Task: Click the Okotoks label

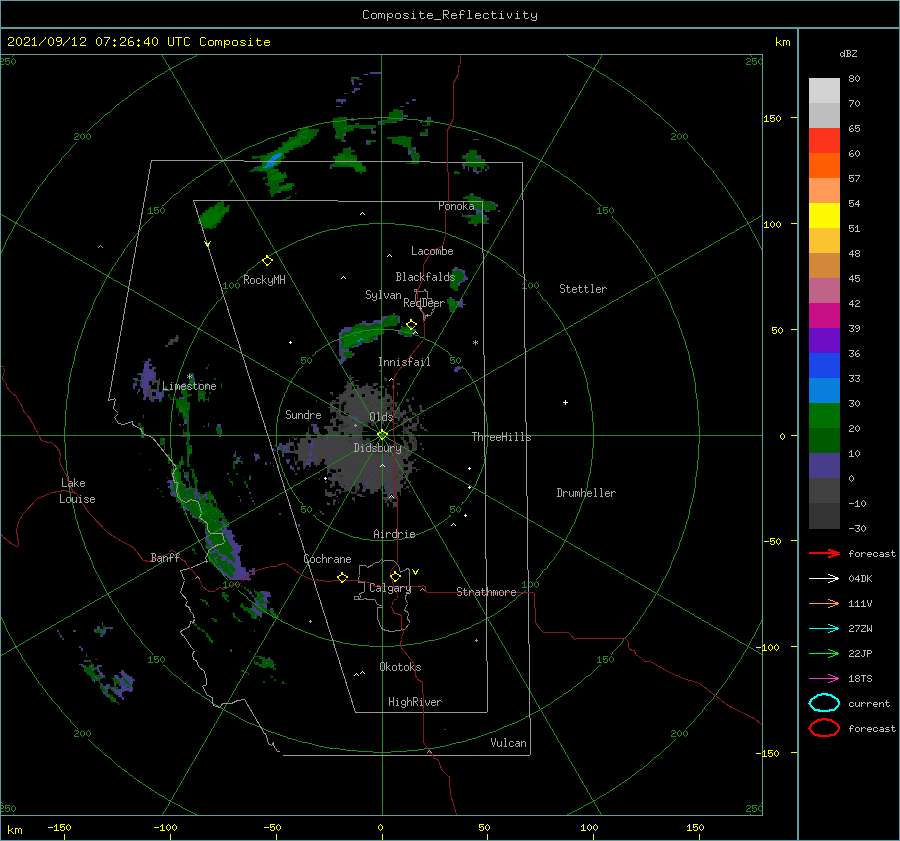Action: (400, 667)
